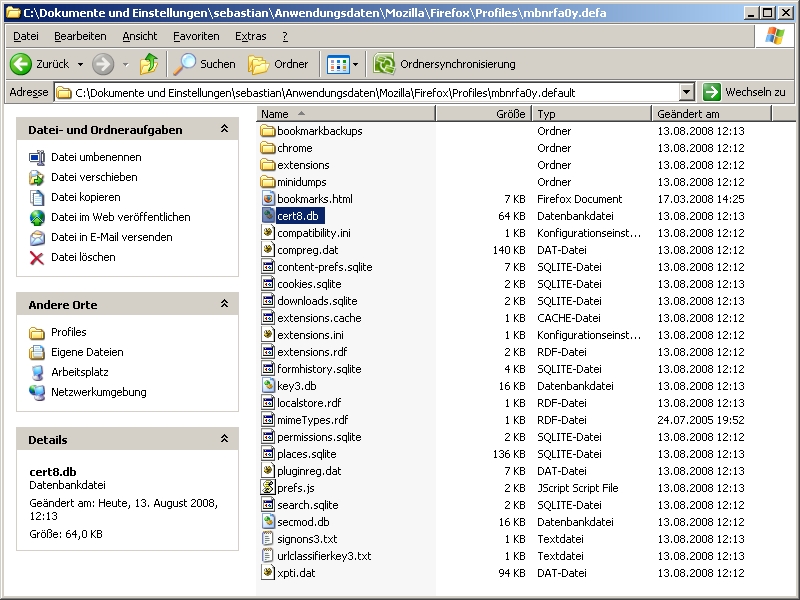
Task: Click the Profiles folder icon under Andere Orte
Action: tap(37, 333)
